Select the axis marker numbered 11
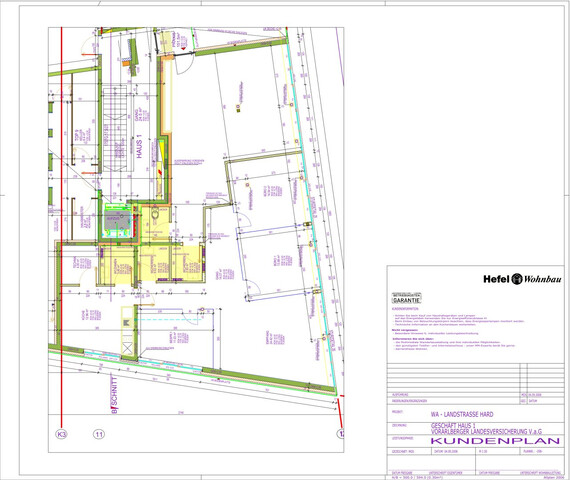This screenshot has height=480, width=570. (x=99, y=434)
